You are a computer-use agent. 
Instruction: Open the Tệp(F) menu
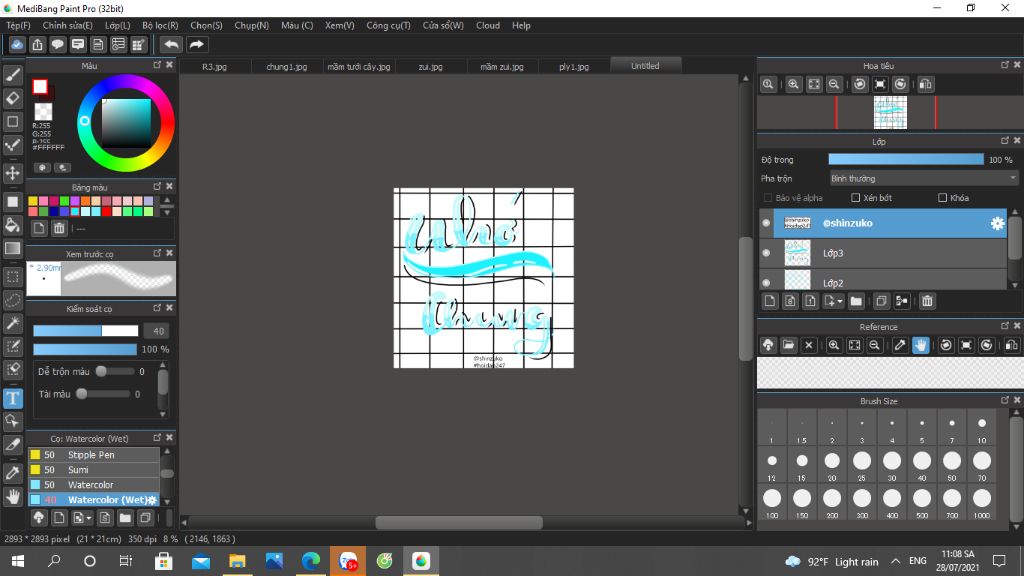(18, 25)
